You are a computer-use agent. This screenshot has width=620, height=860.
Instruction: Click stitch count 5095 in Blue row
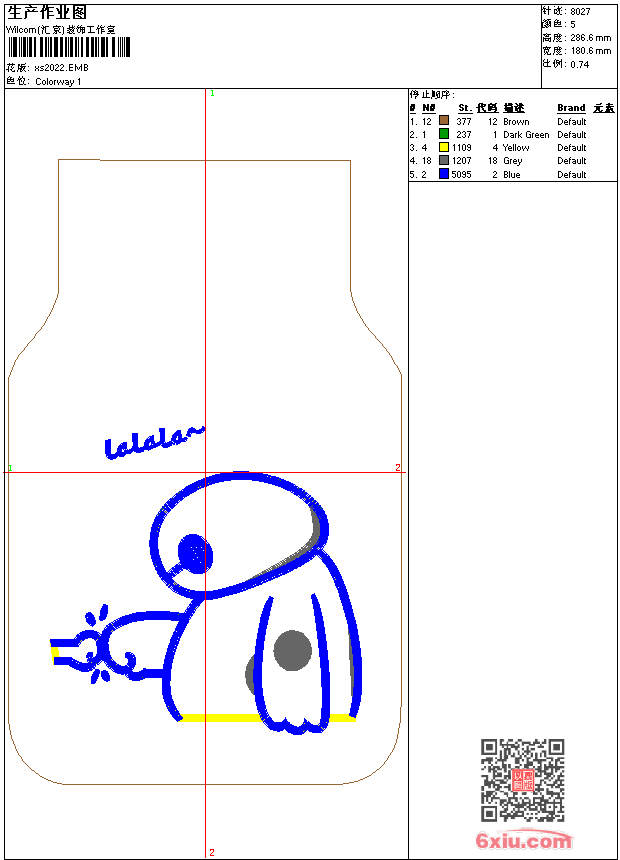pyautogui.click(x=461, y=175)
